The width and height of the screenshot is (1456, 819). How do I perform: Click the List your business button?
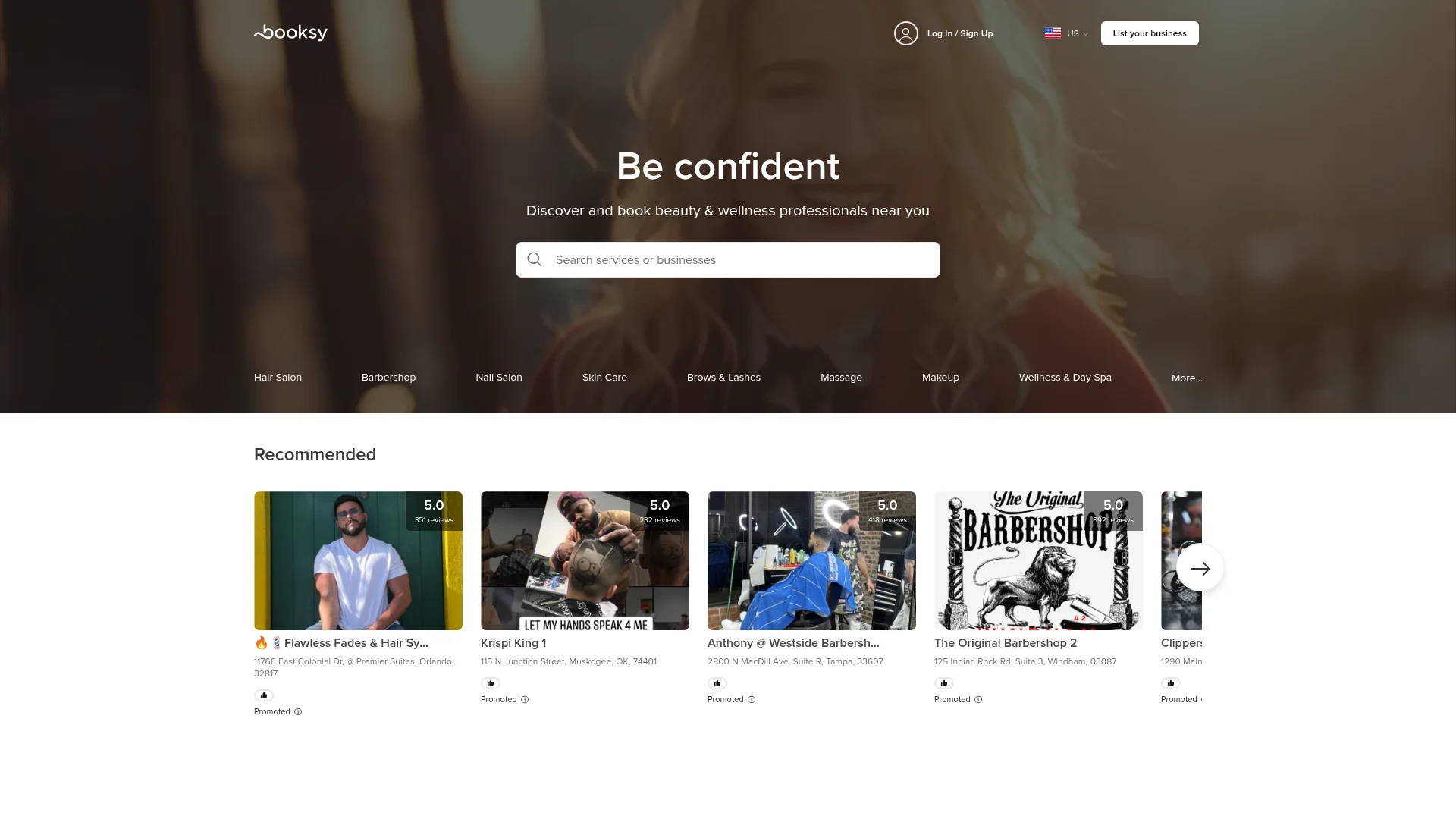(1150, 33)
